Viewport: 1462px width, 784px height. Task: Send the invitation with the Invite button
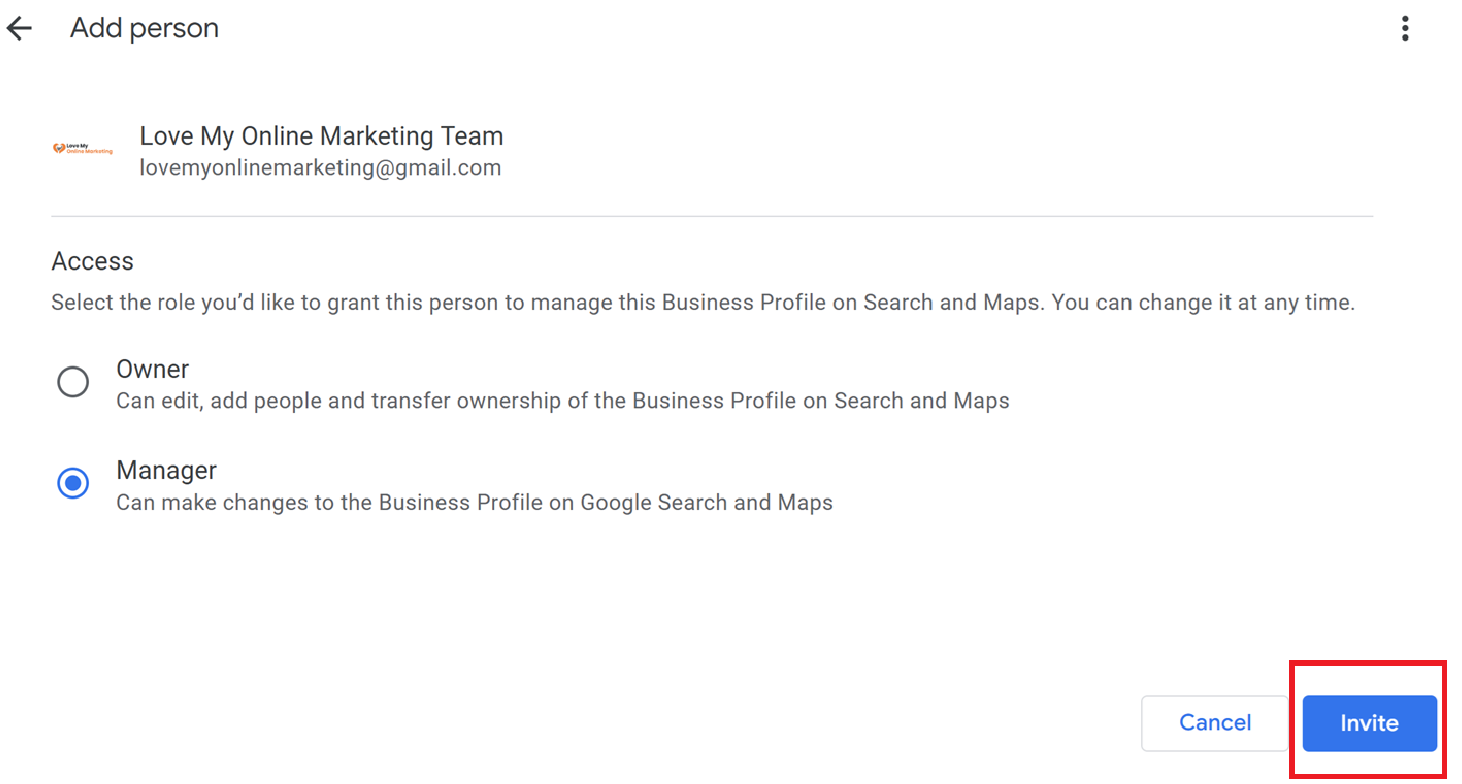coord(1369,723)
